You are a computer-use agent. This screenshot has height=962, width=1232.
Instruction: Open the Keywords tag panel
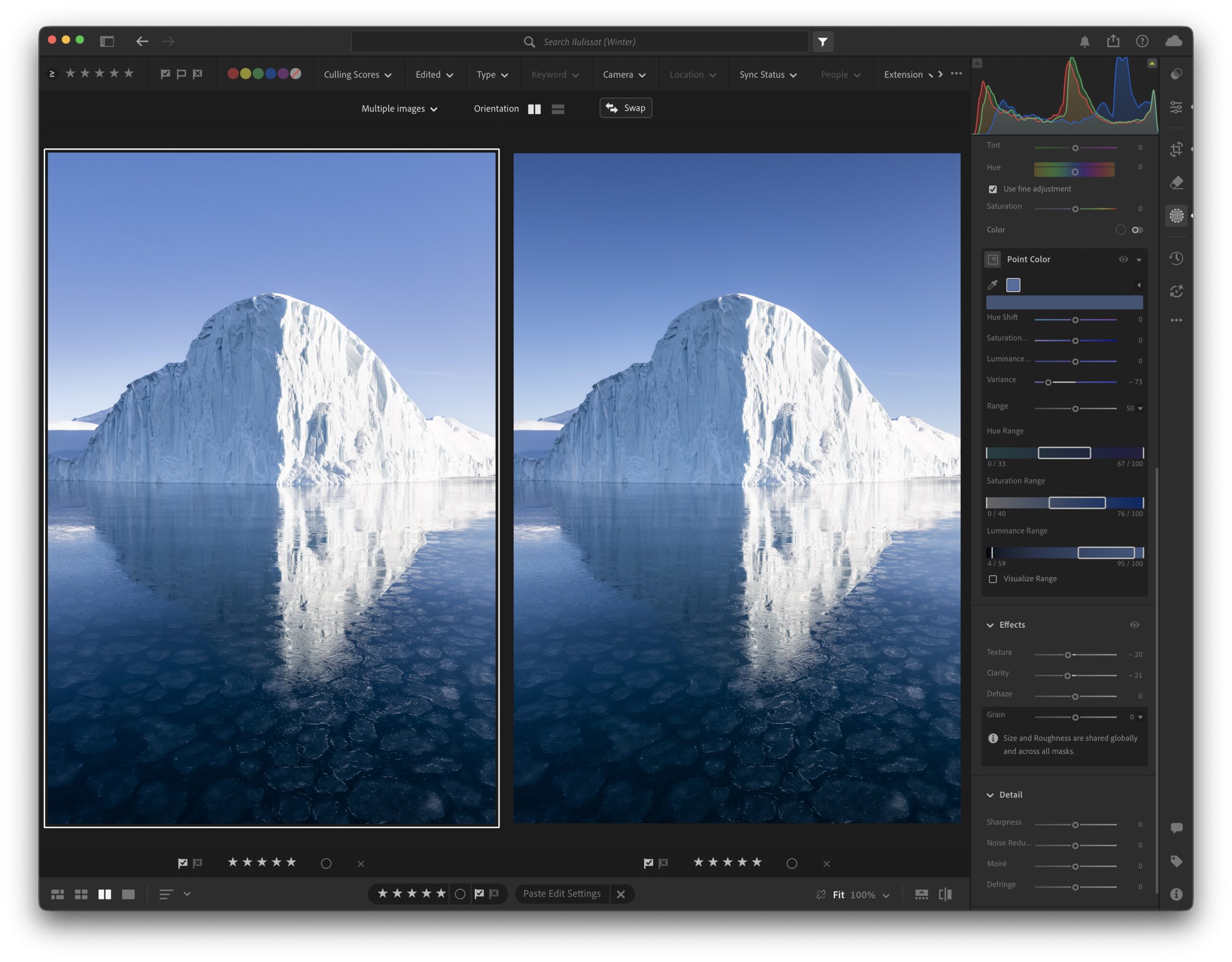click(x=1177, y=861)
